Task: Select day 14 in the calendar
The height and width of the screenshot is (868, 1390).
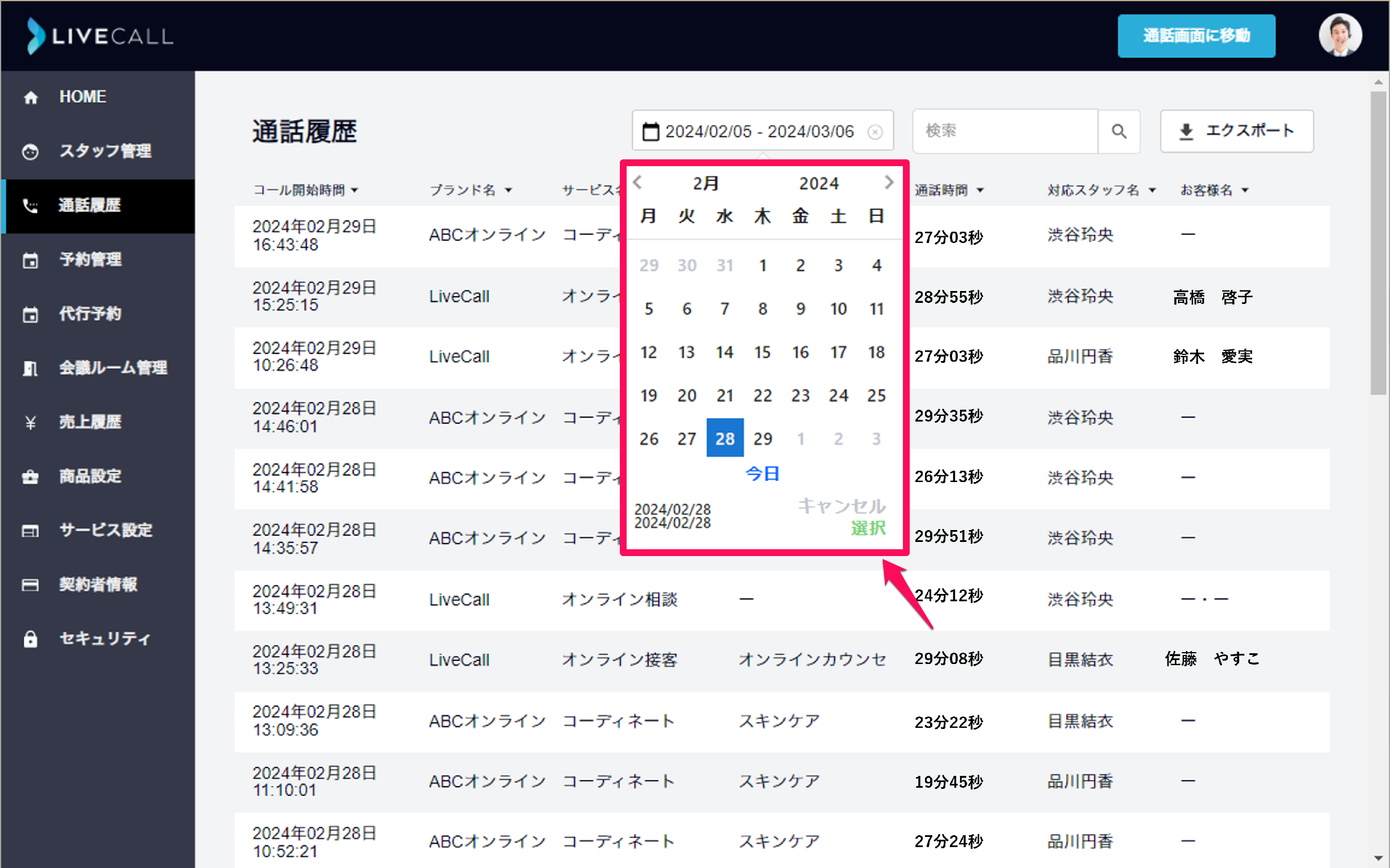Action: (725, 352)
